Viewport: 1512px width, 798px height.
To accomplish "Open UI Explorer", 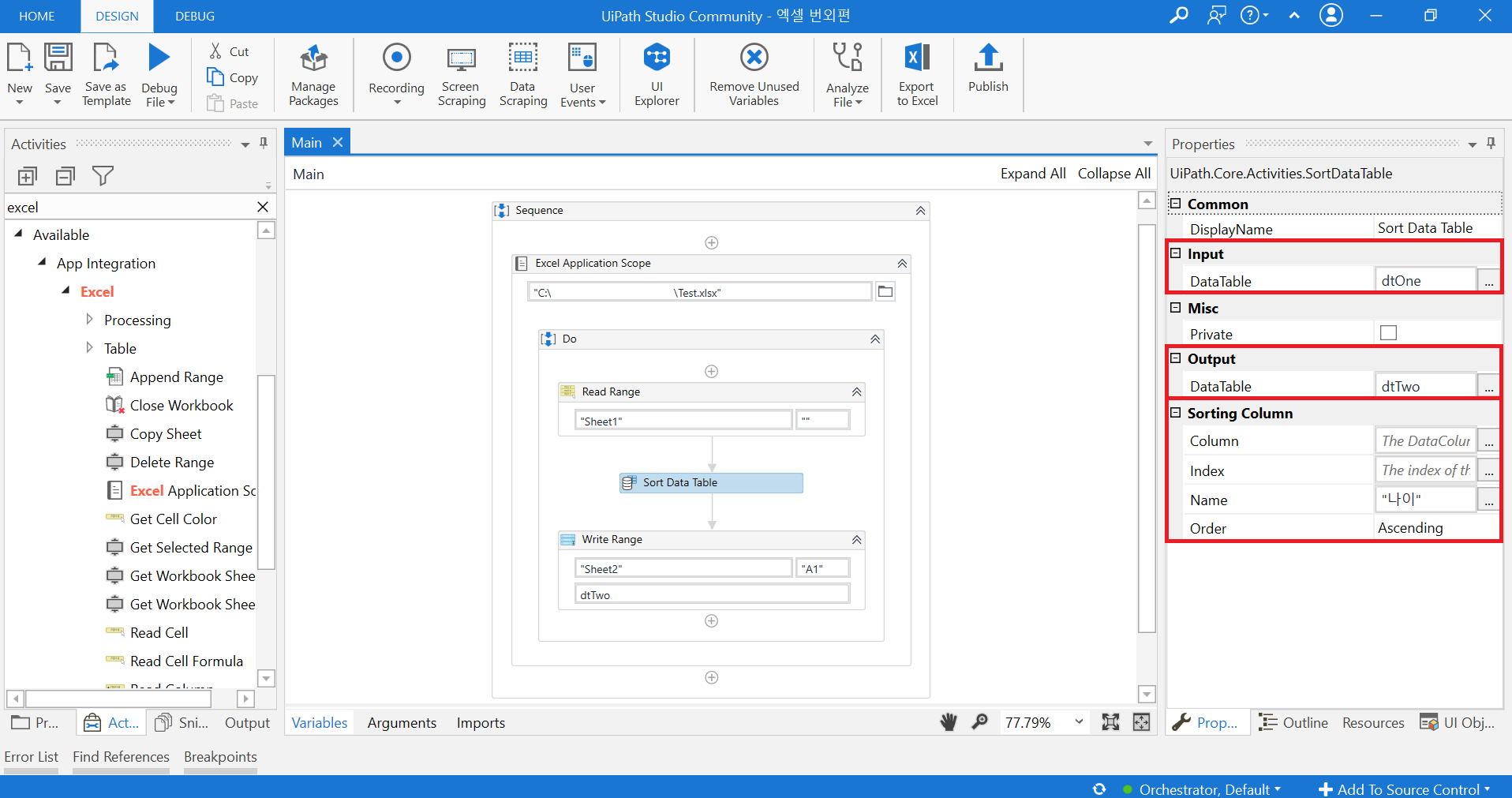I will pos(657,76).
